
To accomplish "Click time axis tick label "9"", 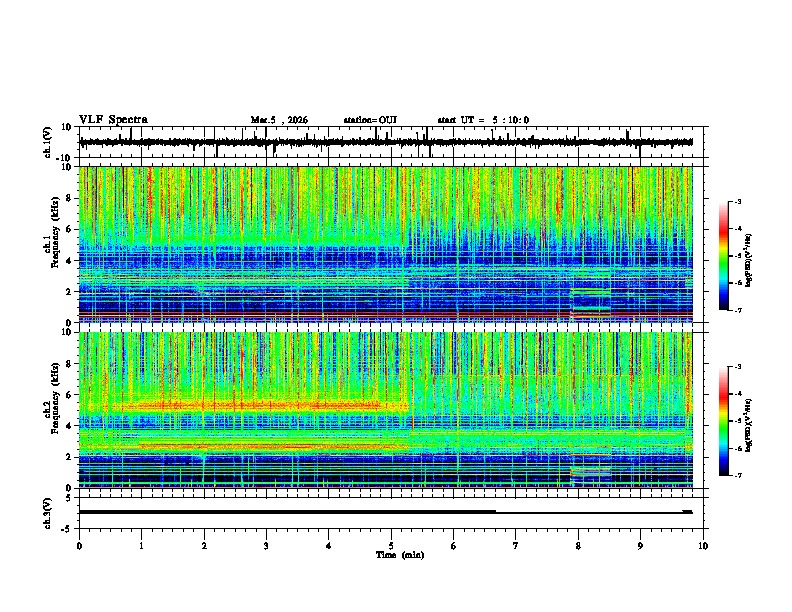I will 640,546.
